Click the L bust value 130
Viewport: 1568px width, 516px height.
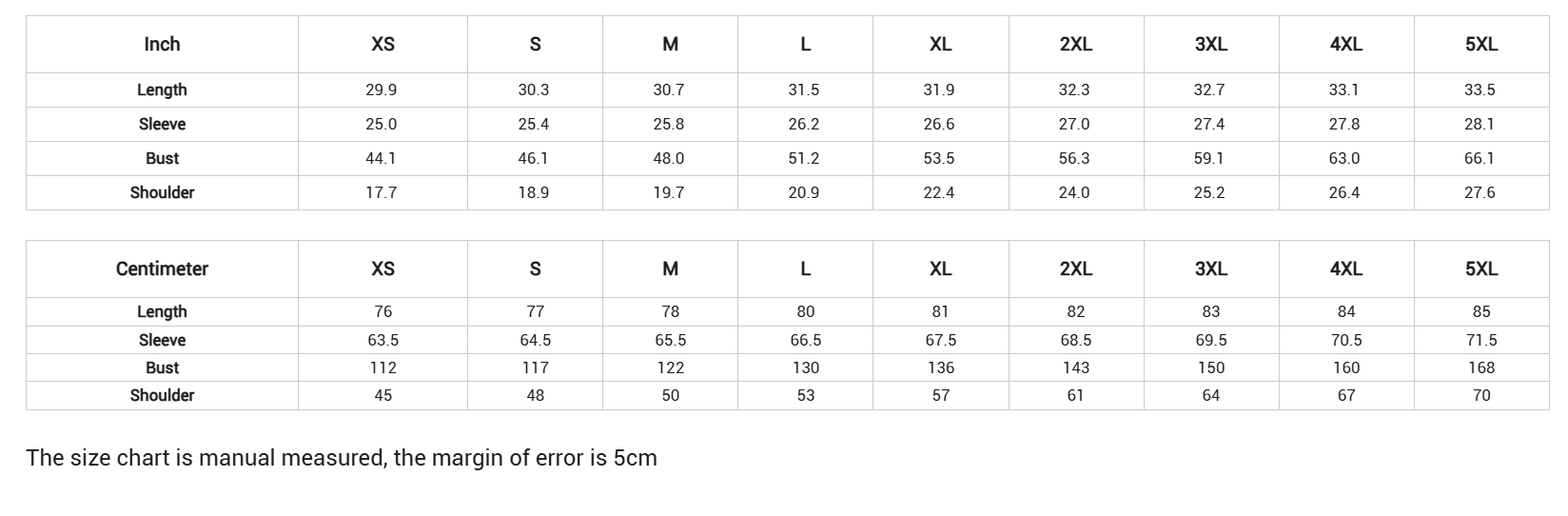pos(805,367)
